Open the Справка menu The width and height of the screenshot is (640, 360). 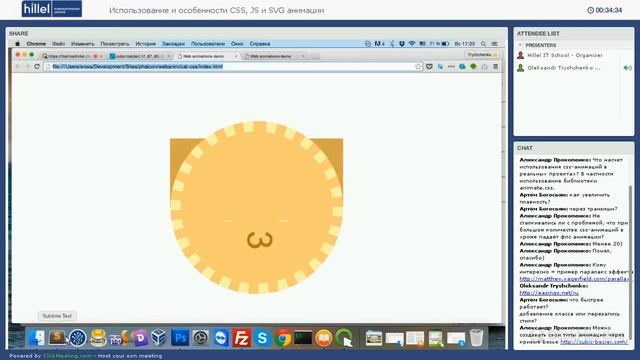click(260, 44)
